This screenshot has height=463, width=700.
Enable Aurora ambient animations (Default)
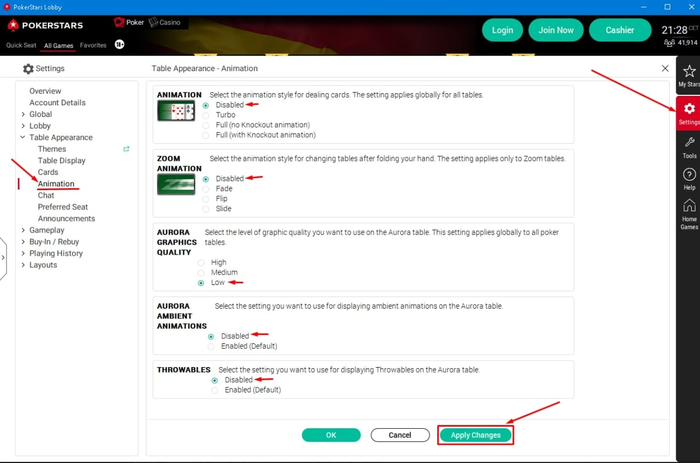click(x=211, y=346)
